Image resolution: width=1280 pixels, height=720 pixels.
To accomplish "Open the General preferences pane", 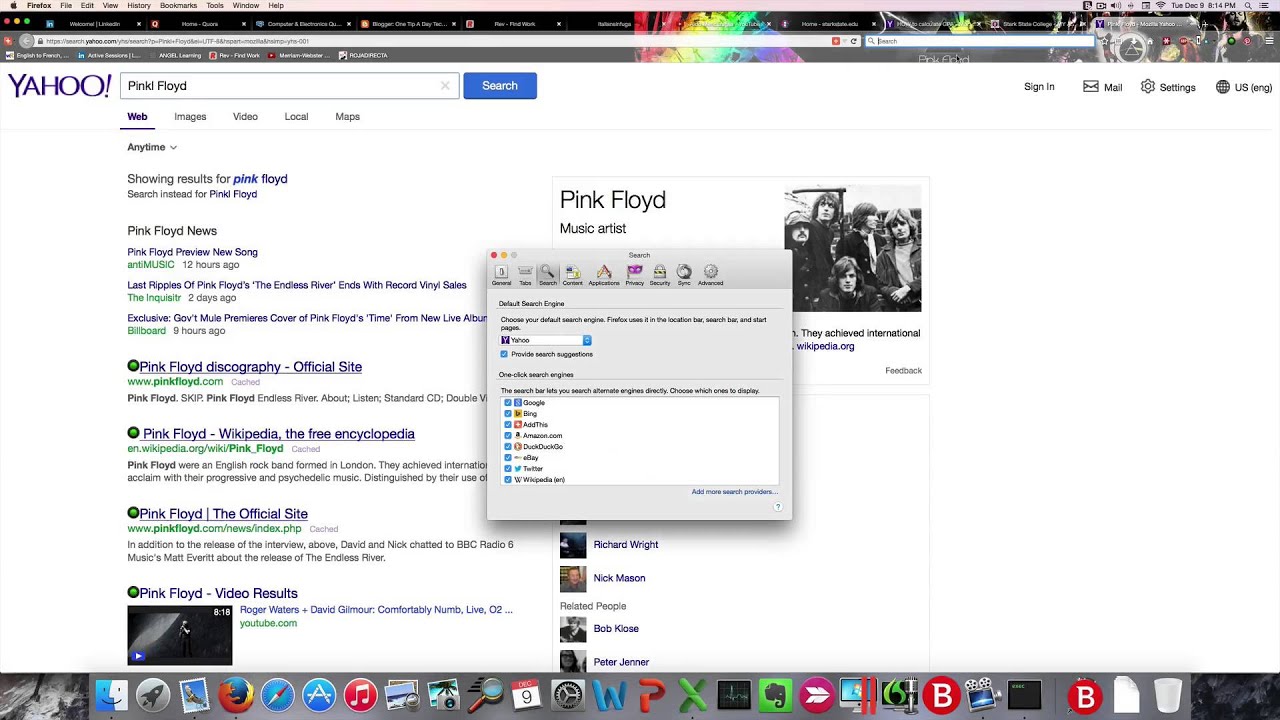I will click(x=501, y=275).
